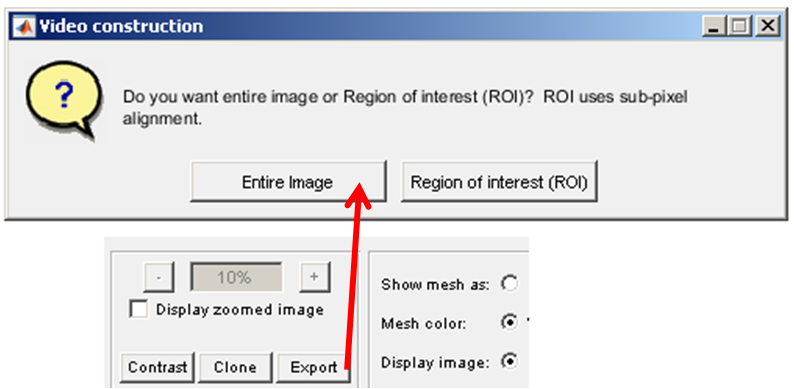This screenshot has width=794, height=389.
Task: Close the Video construction dialog
Action: [768, 26]
